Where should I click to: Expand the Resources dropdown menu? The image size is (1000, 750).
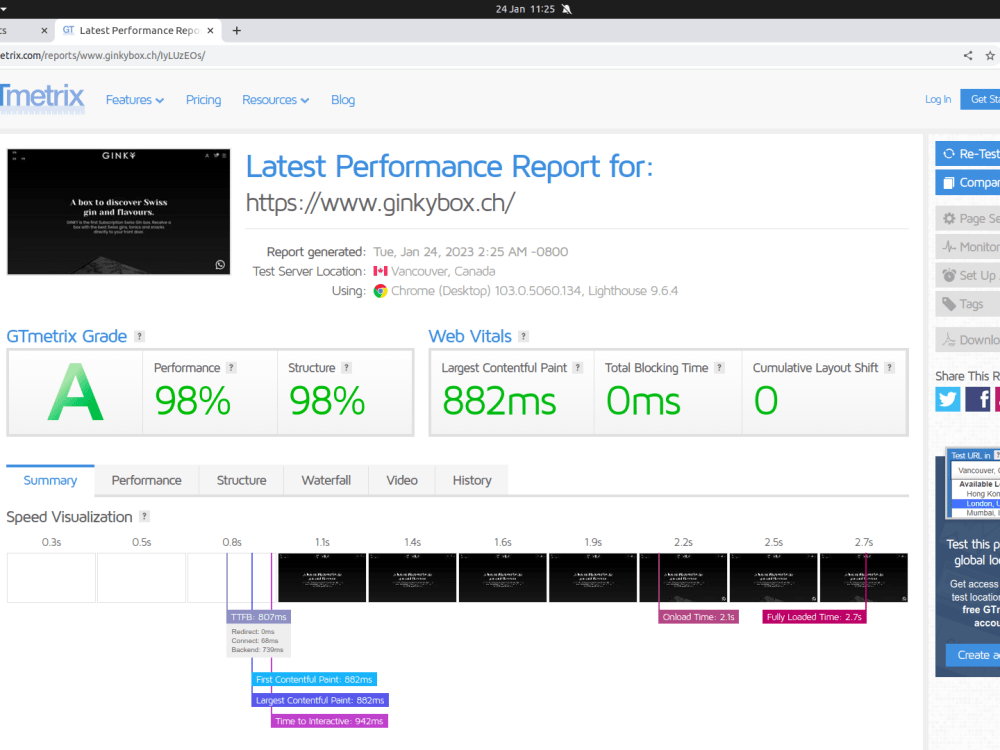[276, 100]
